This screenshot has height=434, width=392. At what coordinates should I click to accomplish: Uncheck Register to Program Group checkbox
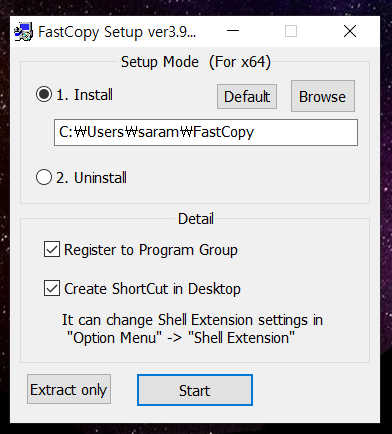52,250
